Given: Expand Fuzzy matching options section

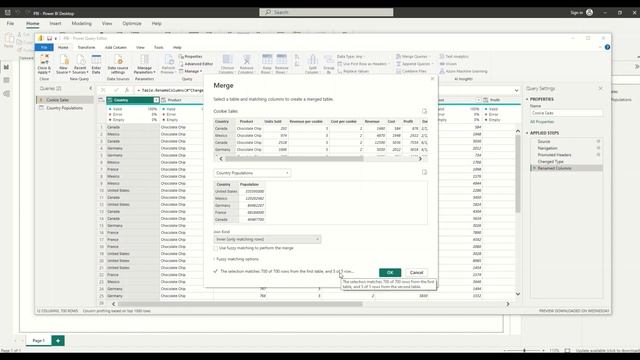Looking at the screenshot, I should tap(237, 259).
